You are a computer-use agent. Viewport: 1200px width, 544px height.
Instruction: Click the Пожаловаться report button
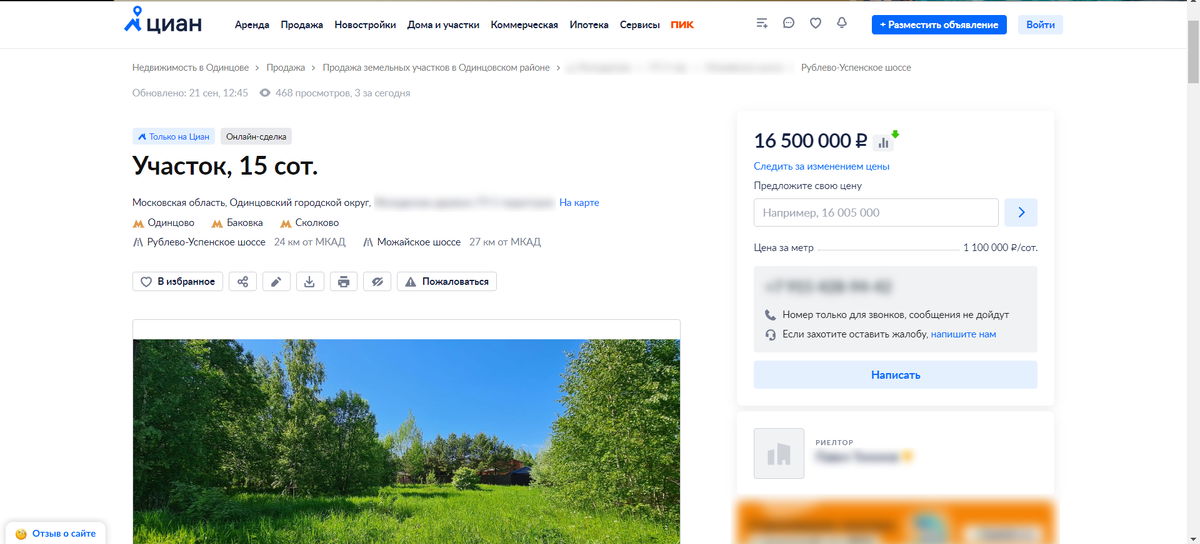[x=447, y=282]
